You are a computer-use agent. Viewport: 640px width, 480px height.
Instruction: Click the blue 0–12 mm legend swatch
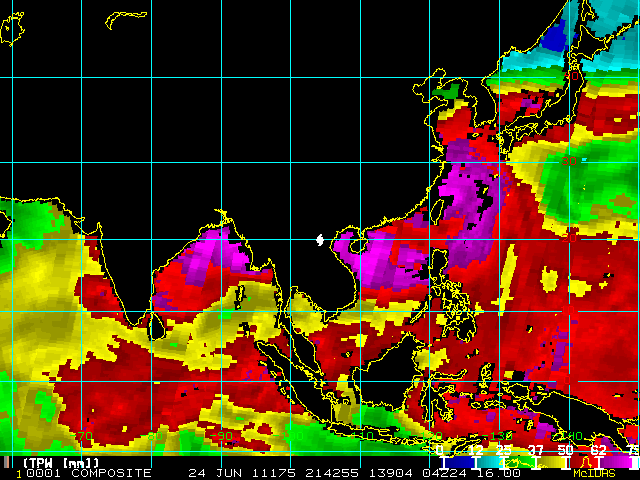[459, 462]
